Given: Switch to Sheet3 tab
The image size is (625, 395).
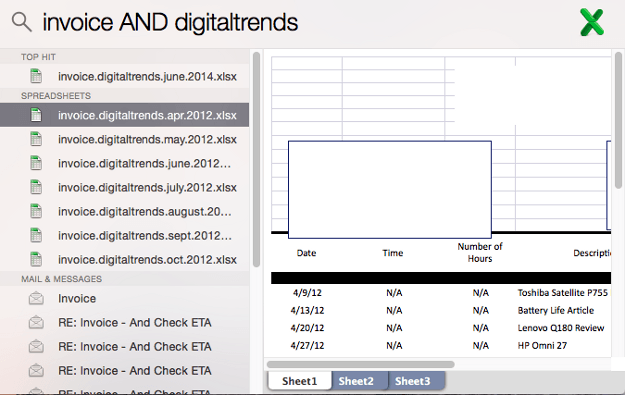Looking at the screenshot, I should (x=413, y=381).
